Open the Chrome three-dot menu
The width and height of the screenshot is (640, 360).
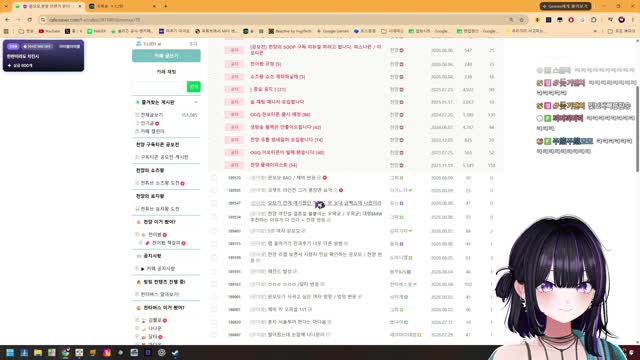click(x=633, y=20)
